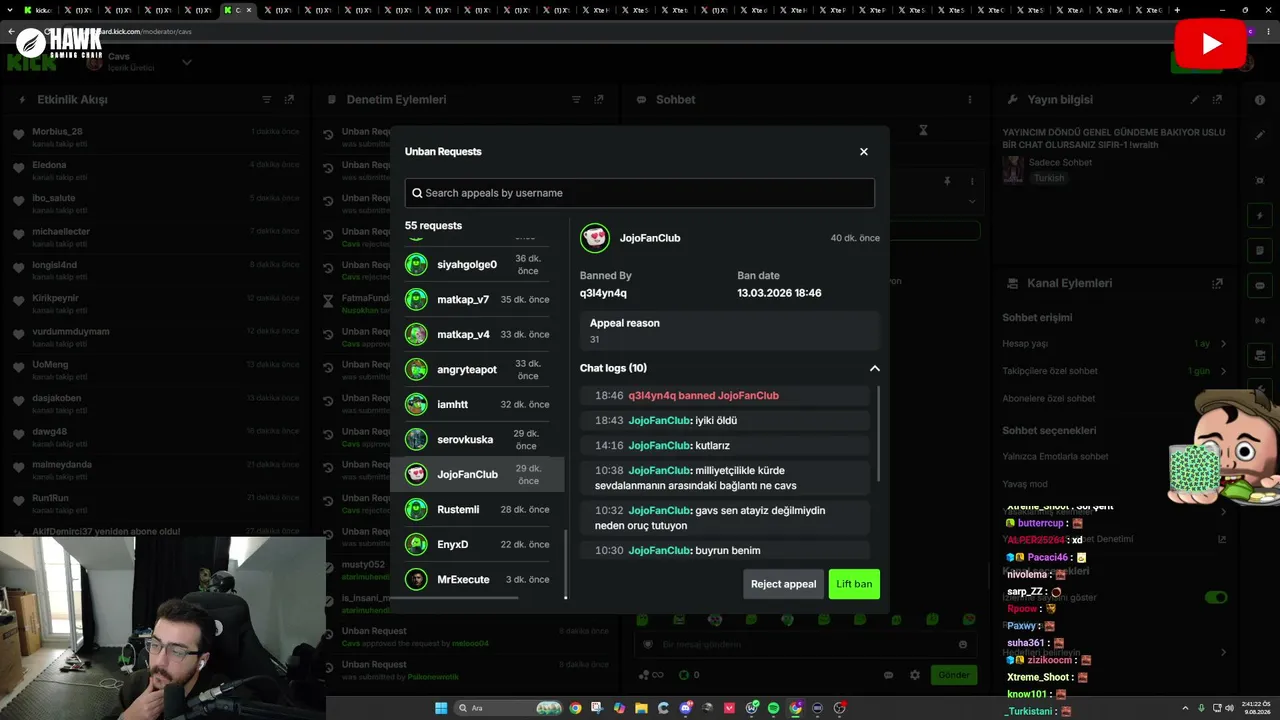Viewport: 1280px width, 720px height.
Task: Click the Reject appeal button
Action: coord(783,584)
